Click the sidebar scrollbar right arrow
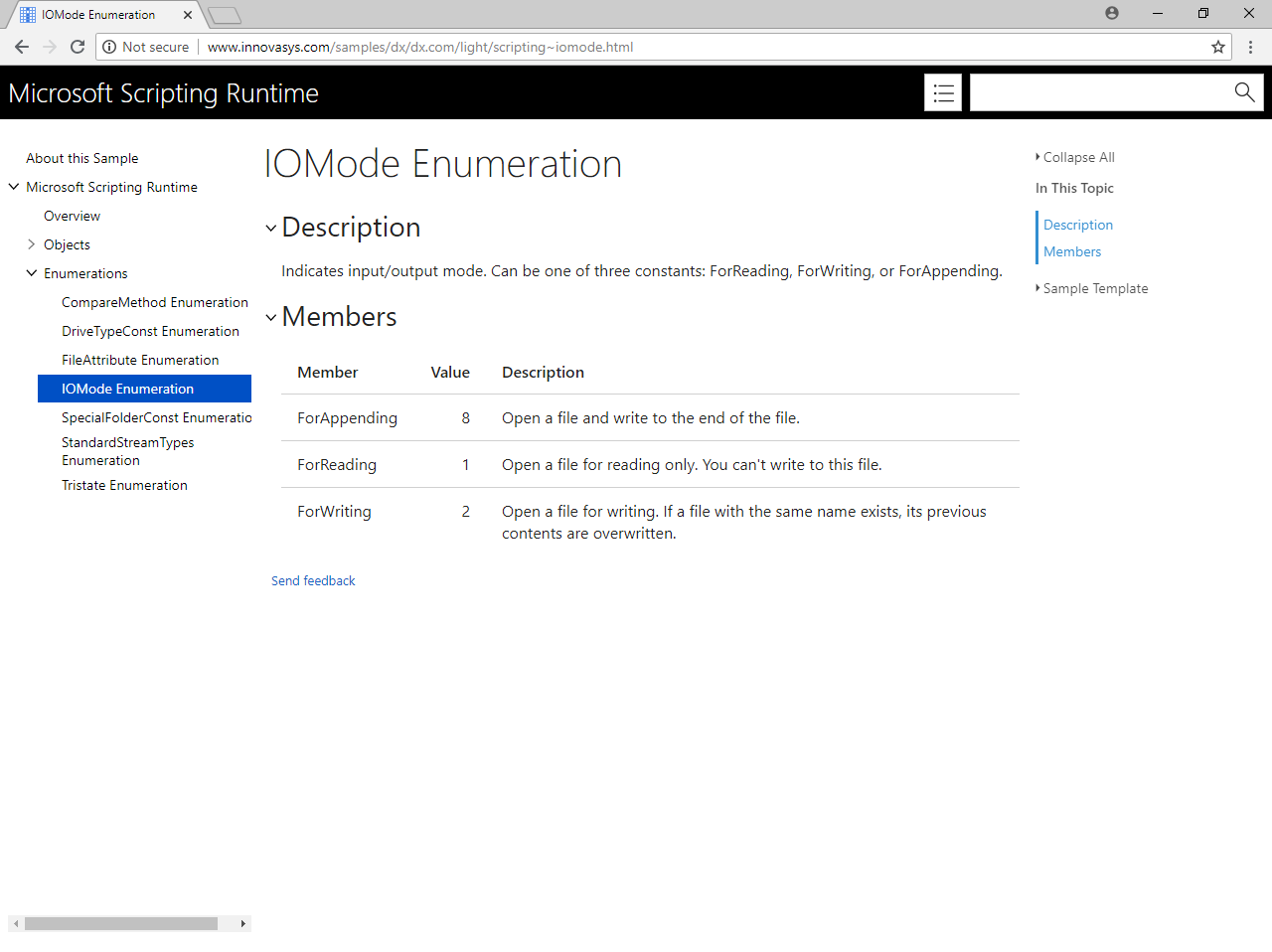The image size is (1272, 952). pos(242,923)
